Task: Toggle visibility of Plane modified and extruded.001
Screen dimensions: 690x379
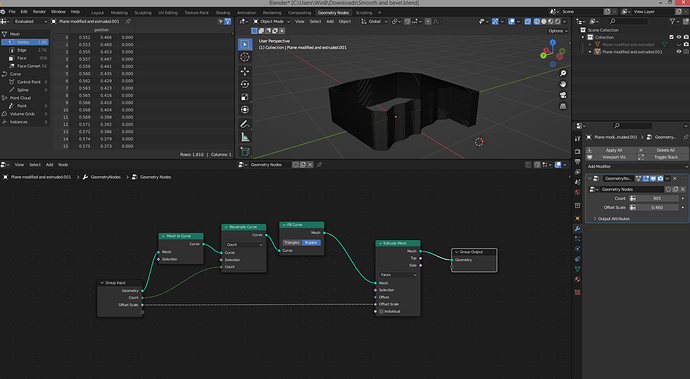Action: click(679, 52)
